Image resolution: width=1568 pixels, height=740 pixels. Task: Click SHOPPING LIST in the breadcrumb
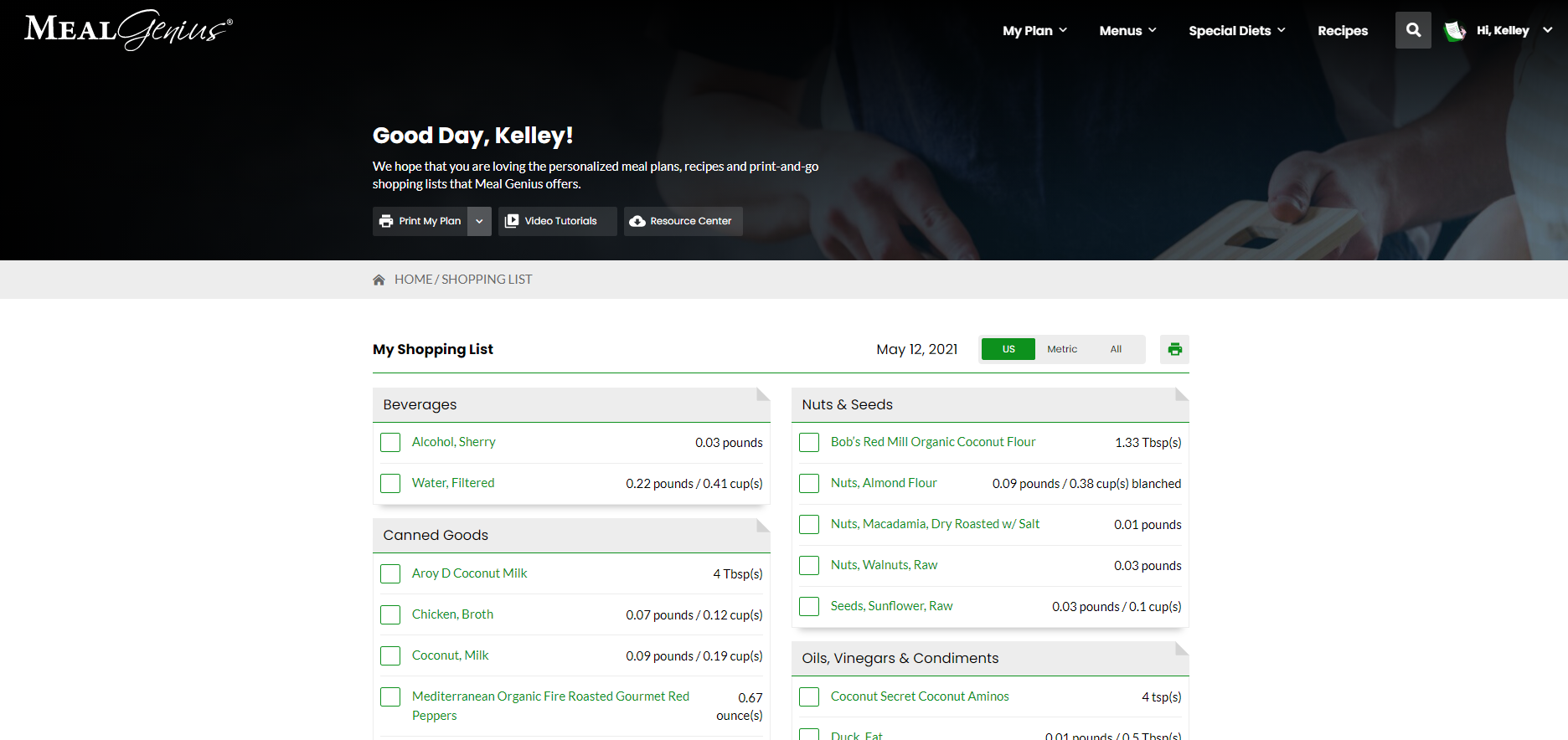487,280
